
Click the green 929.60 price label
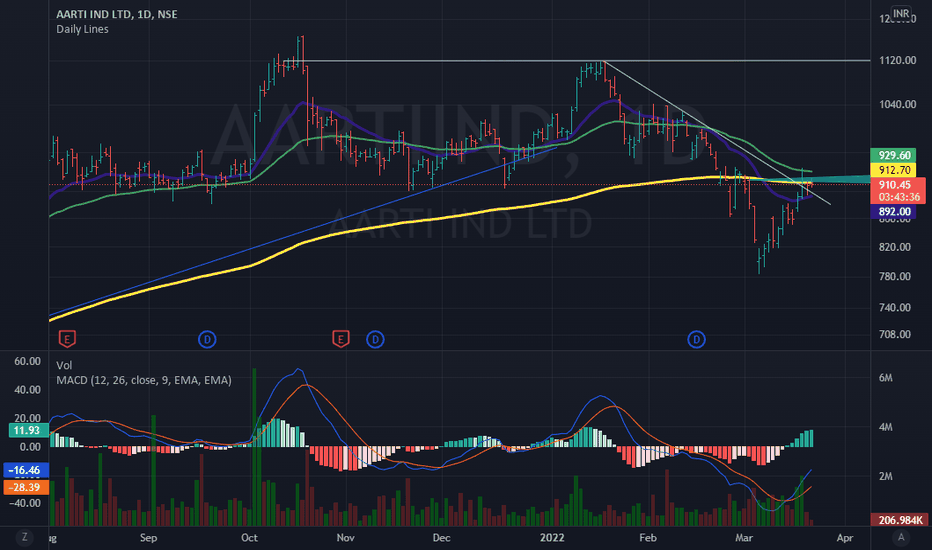click(895, 155)
